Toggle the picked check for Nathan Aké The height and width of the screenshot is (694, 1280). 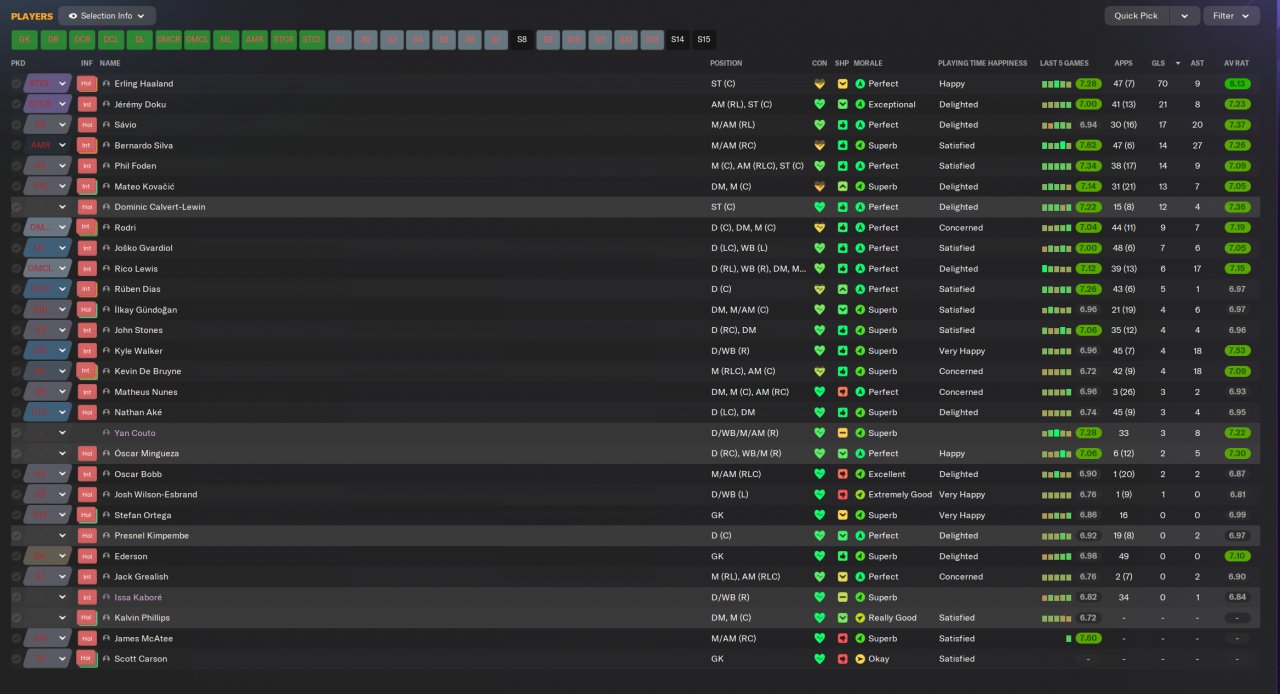16,412
